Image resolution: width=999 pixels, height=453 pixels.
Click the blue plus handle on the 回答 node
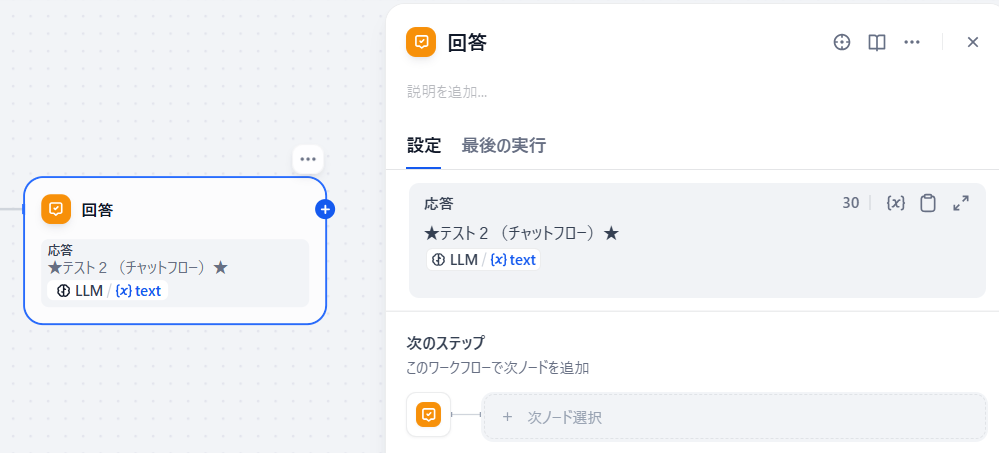pyautogui.click(x=325, y=209)
